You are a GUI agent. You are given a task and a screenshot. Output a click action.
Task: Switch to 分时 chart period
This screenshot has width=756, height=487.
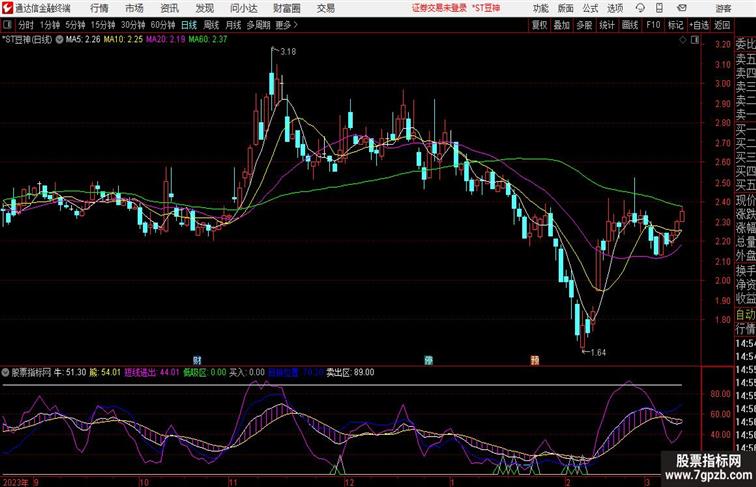pos(26,25)
